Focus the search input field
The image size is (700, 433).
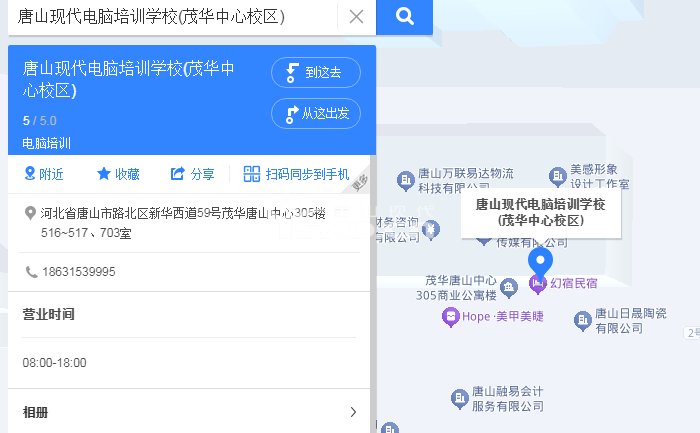173,17
